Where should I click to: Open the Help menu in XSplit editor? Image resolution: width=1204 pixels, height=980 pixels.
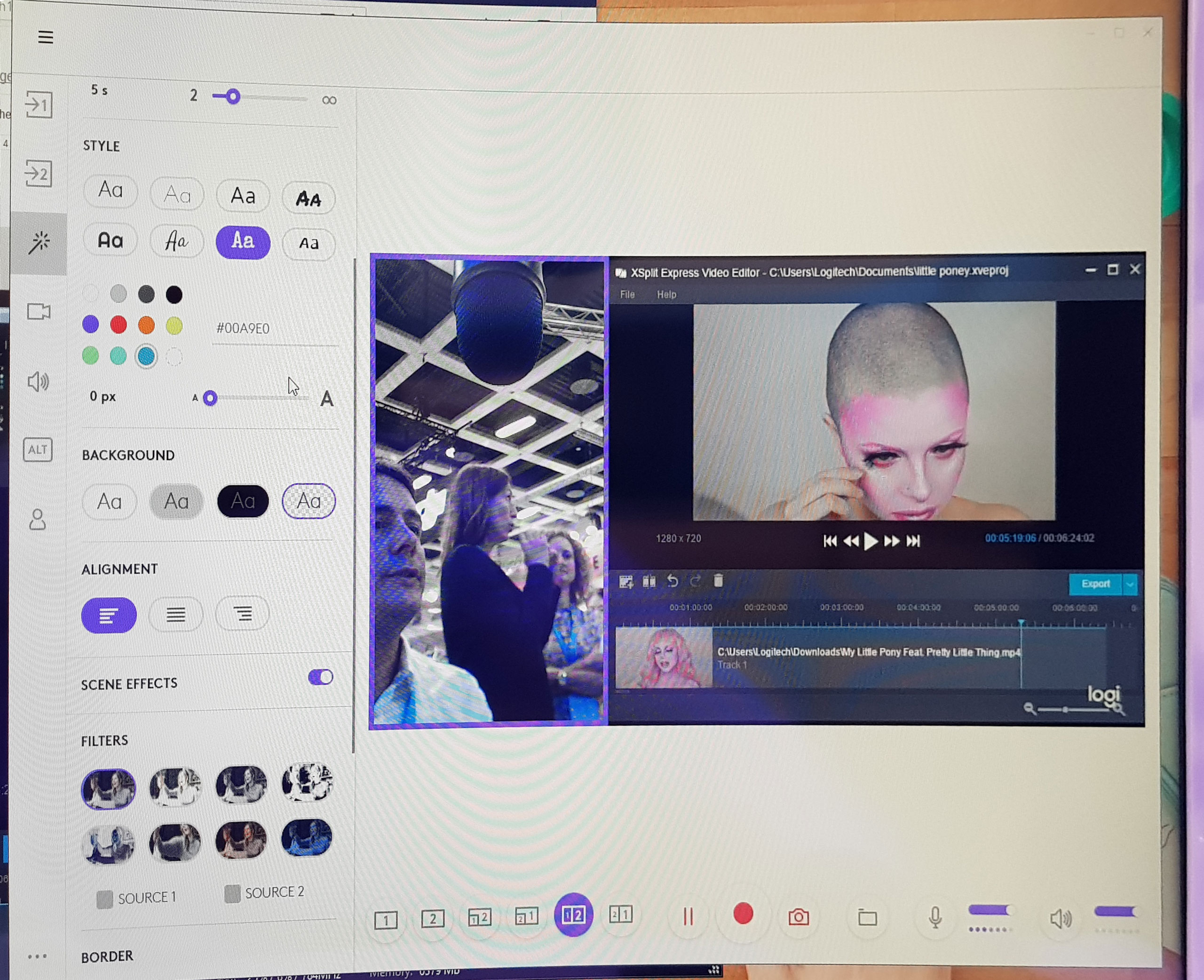pos(666,295)
